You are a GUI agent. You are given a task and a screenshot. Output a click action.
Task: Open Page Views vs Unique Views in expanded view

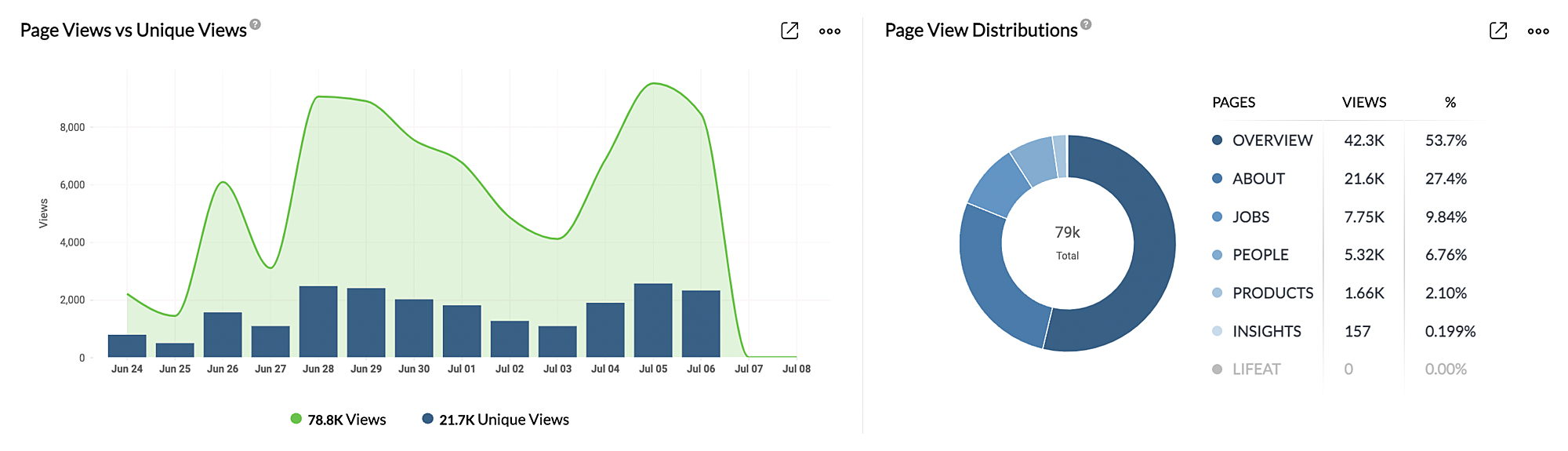pos(789,31)
